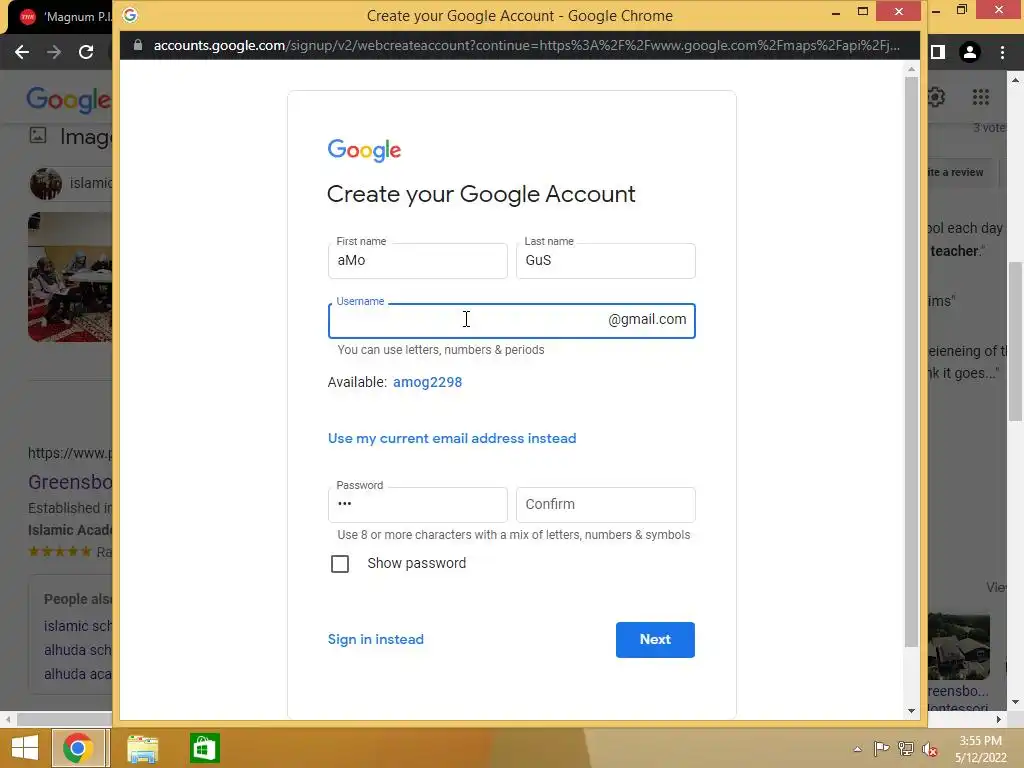Click the Username input field

pos(511,321)
